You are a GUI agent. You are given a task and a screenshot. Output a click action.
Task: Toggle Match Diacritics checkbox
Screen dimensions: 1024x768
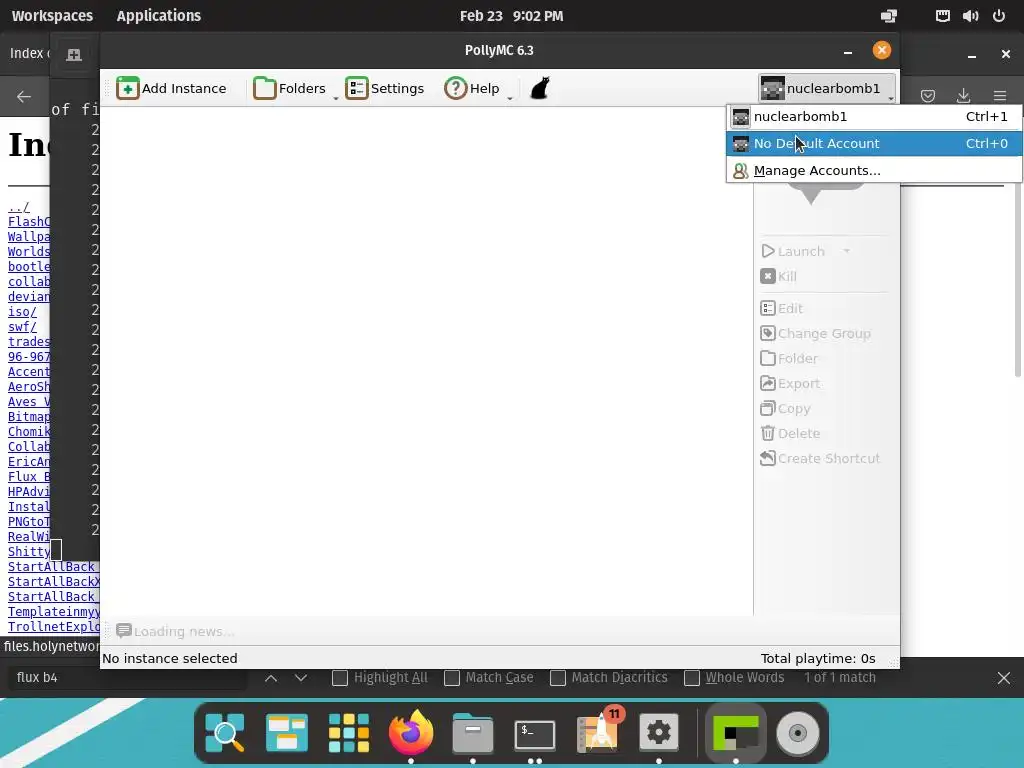[558, 678]
